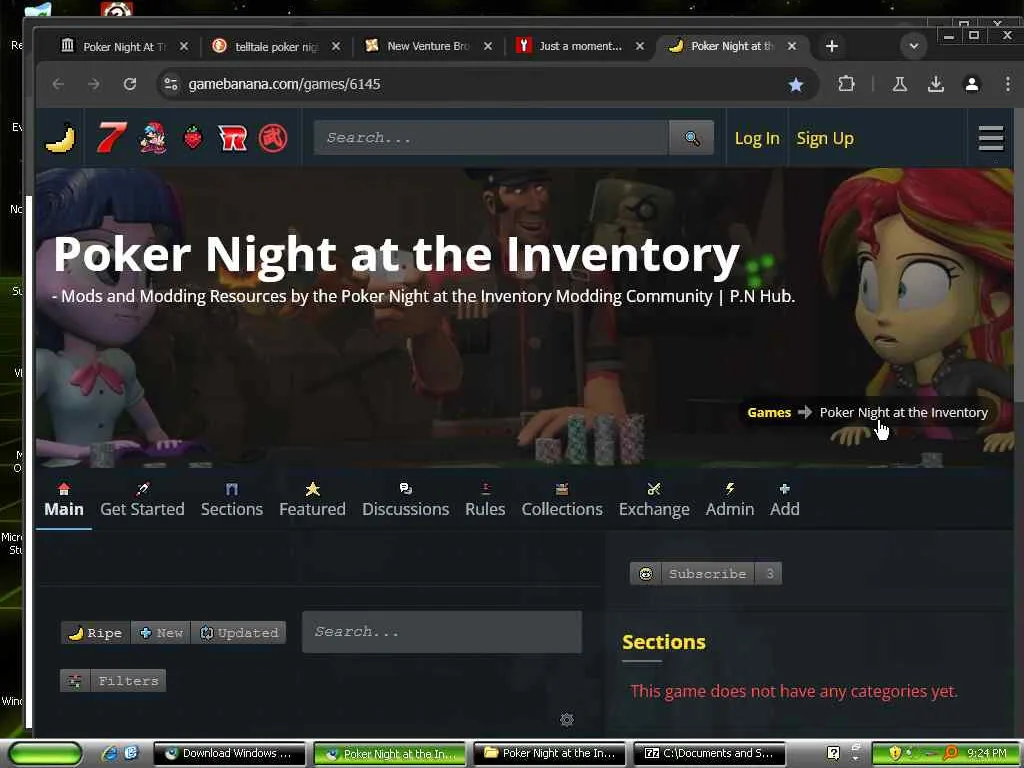
Task: Open the Admin tab
Action: [x=729, y=501]
